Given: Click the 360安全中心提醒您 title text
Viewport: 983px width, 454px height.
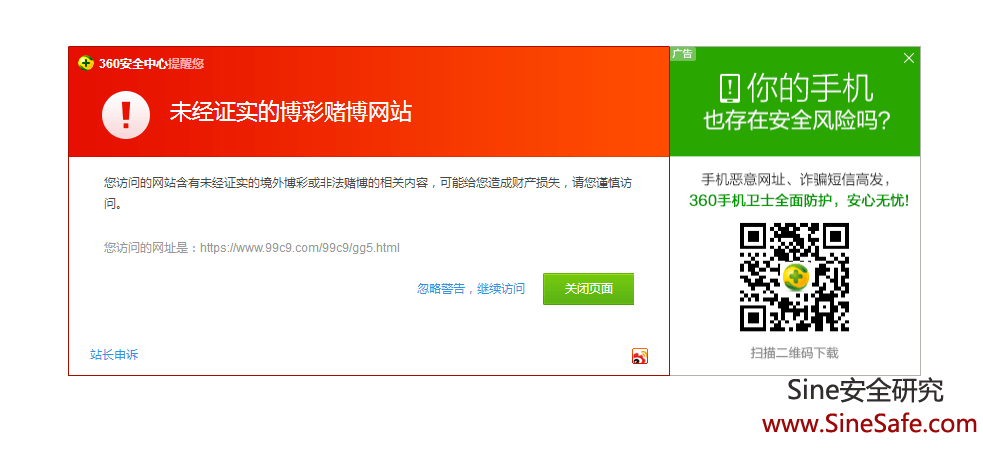Looking at the screenshot, I should (x=151, y=63).
